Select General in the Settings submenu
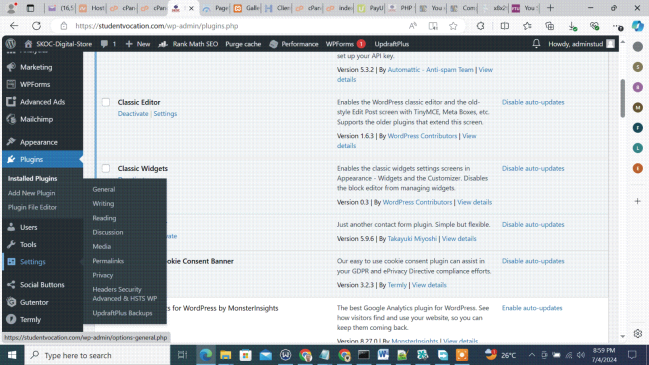Viewport: 649px width, 365px height. click(x=103, y=190)
